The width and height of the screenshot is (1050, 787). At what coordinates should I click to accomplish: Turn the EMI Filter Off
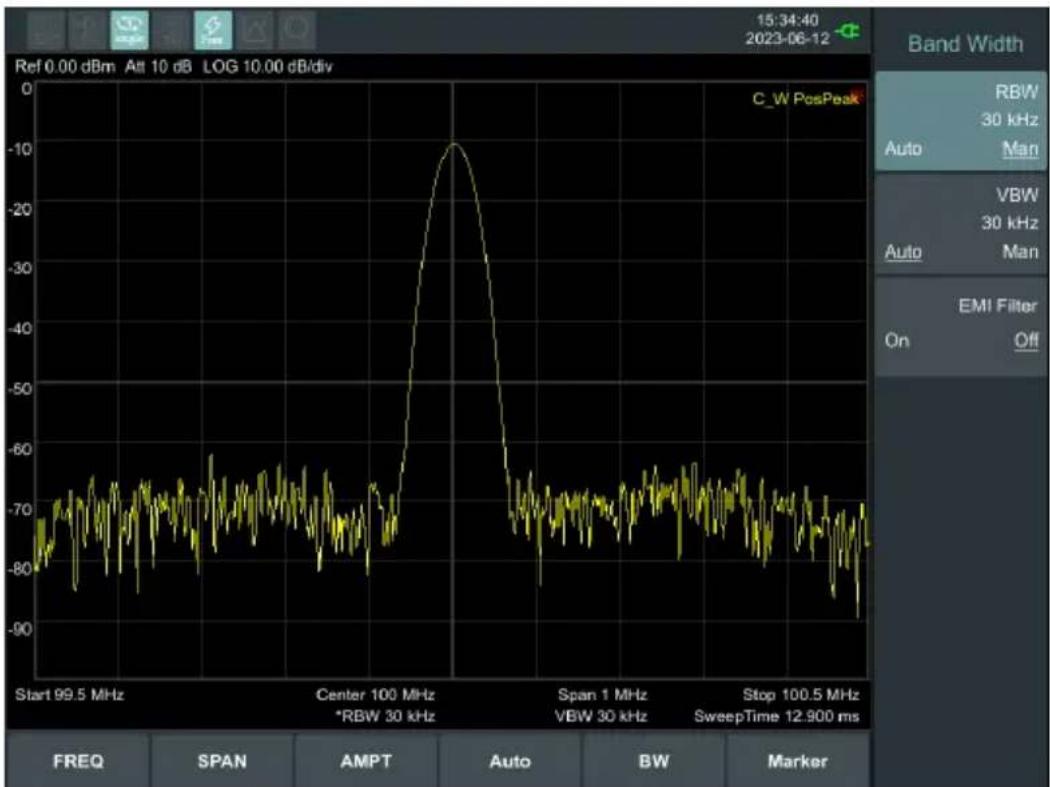(x=1026, y=340)
